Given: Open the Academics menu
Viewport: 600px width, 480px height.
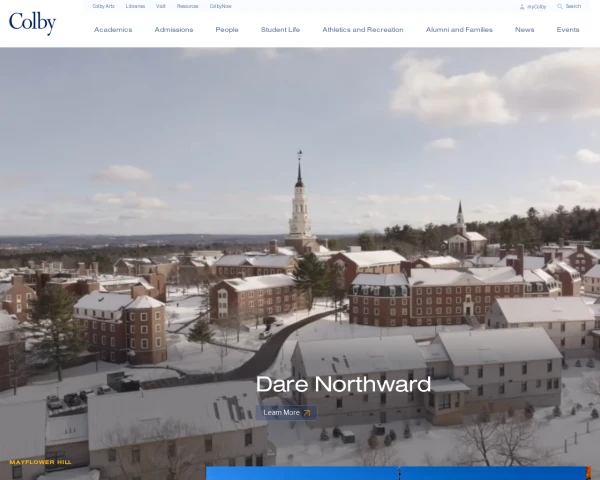Looking at the screenshot, I should click(x=113, y=30).
